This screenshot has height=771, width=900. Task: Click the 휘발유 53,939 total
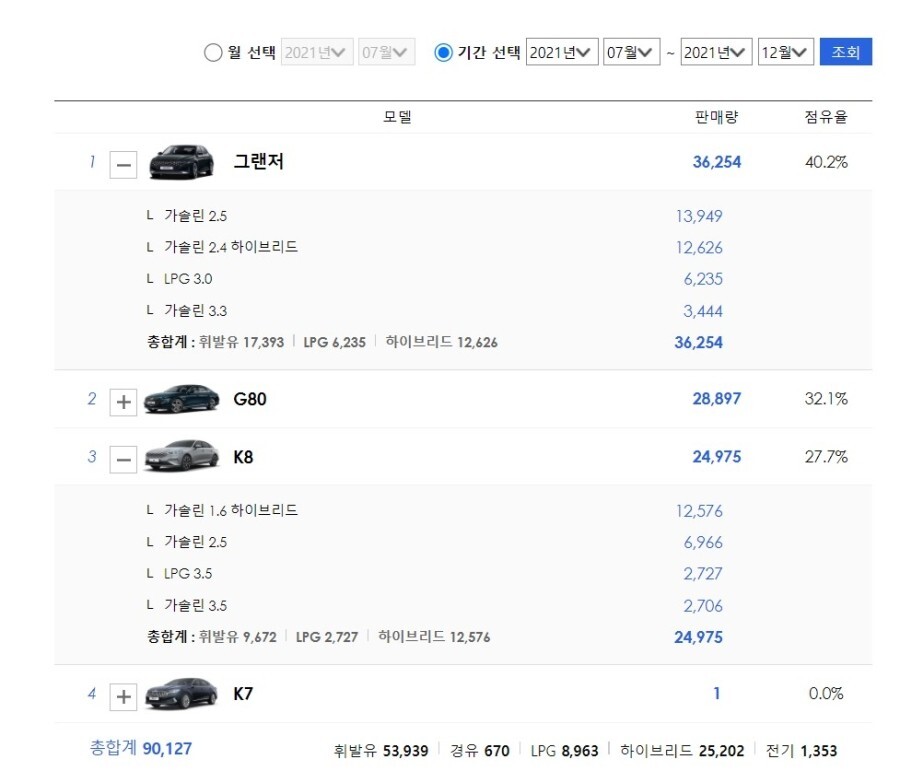click(381, 751)
